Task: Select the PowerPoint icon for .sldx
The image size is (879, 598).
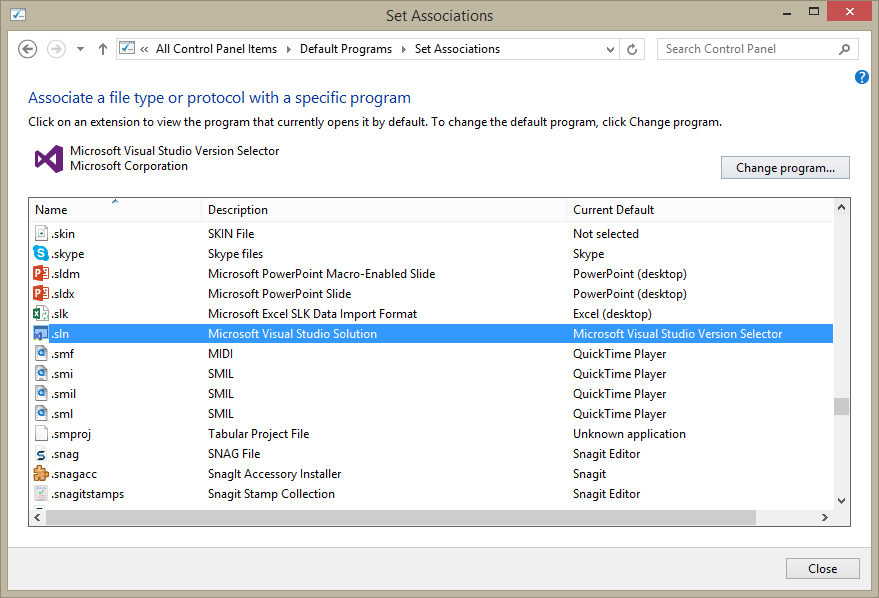Action: pyautogui.click(x=41, y=293)
